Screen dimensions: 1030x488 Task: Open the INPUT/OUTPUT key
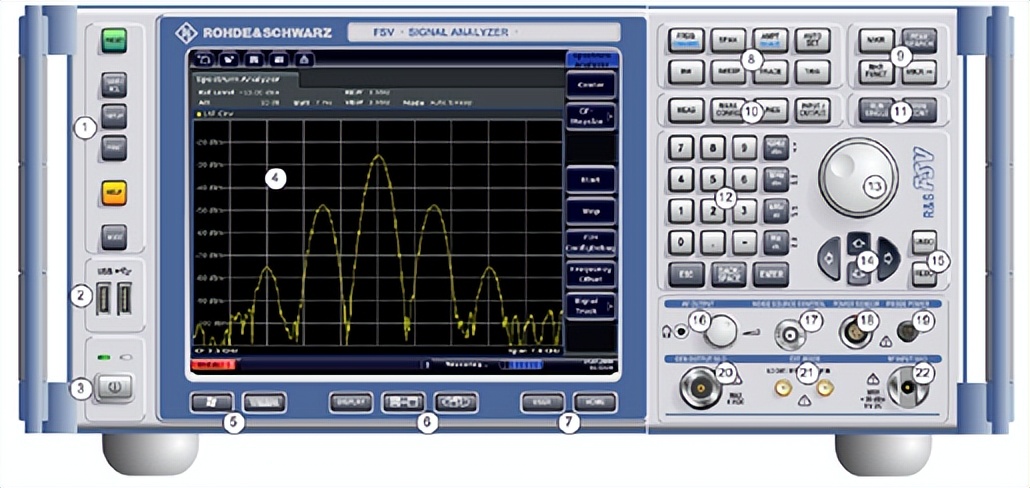click(813, 110)
